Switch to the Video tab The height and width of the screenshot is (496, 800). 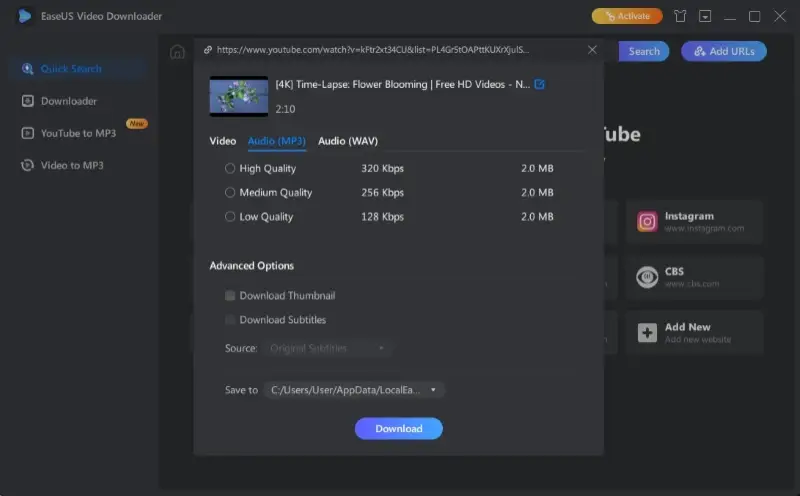pyautogui.click(x=222, y=141)
